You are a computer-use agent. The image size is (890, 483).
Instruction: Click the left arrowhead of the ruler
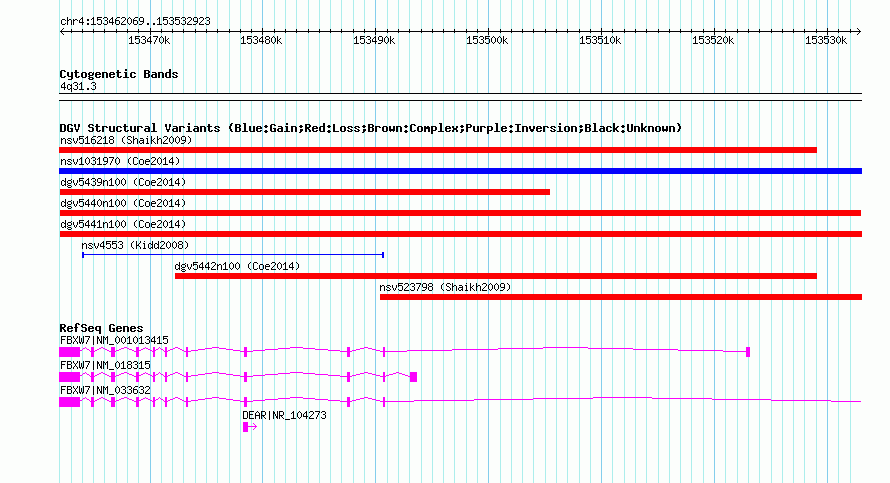tap(62, 32)
